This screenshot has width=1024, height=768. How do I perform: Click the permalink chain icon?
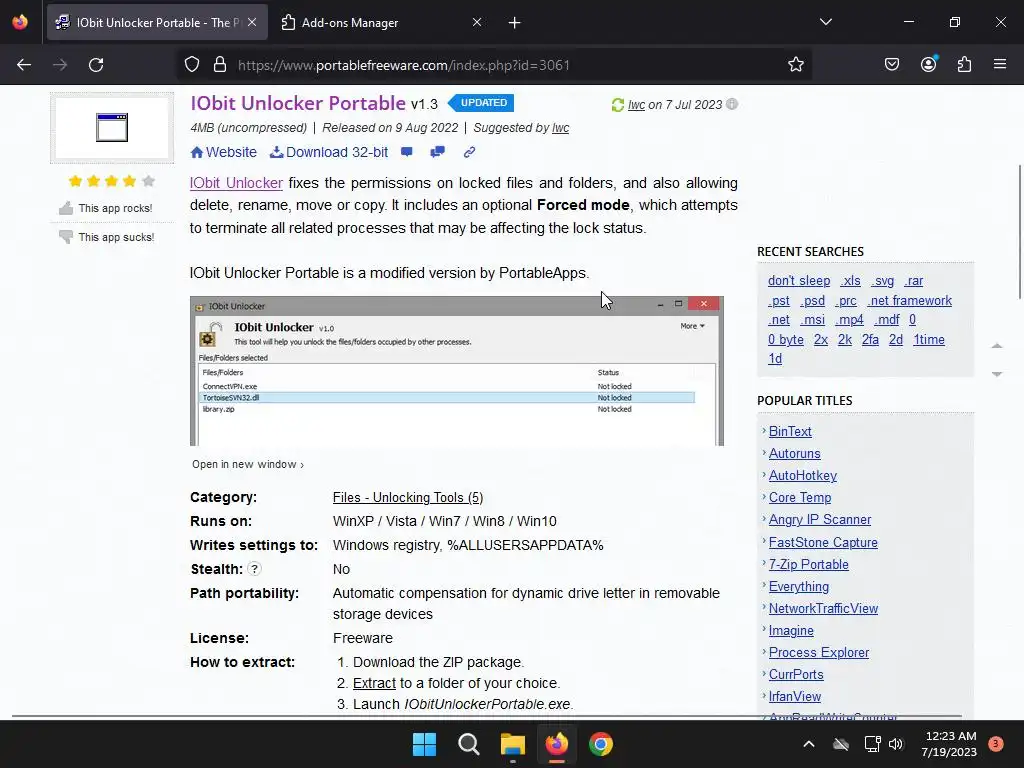(x=469, y=152)
